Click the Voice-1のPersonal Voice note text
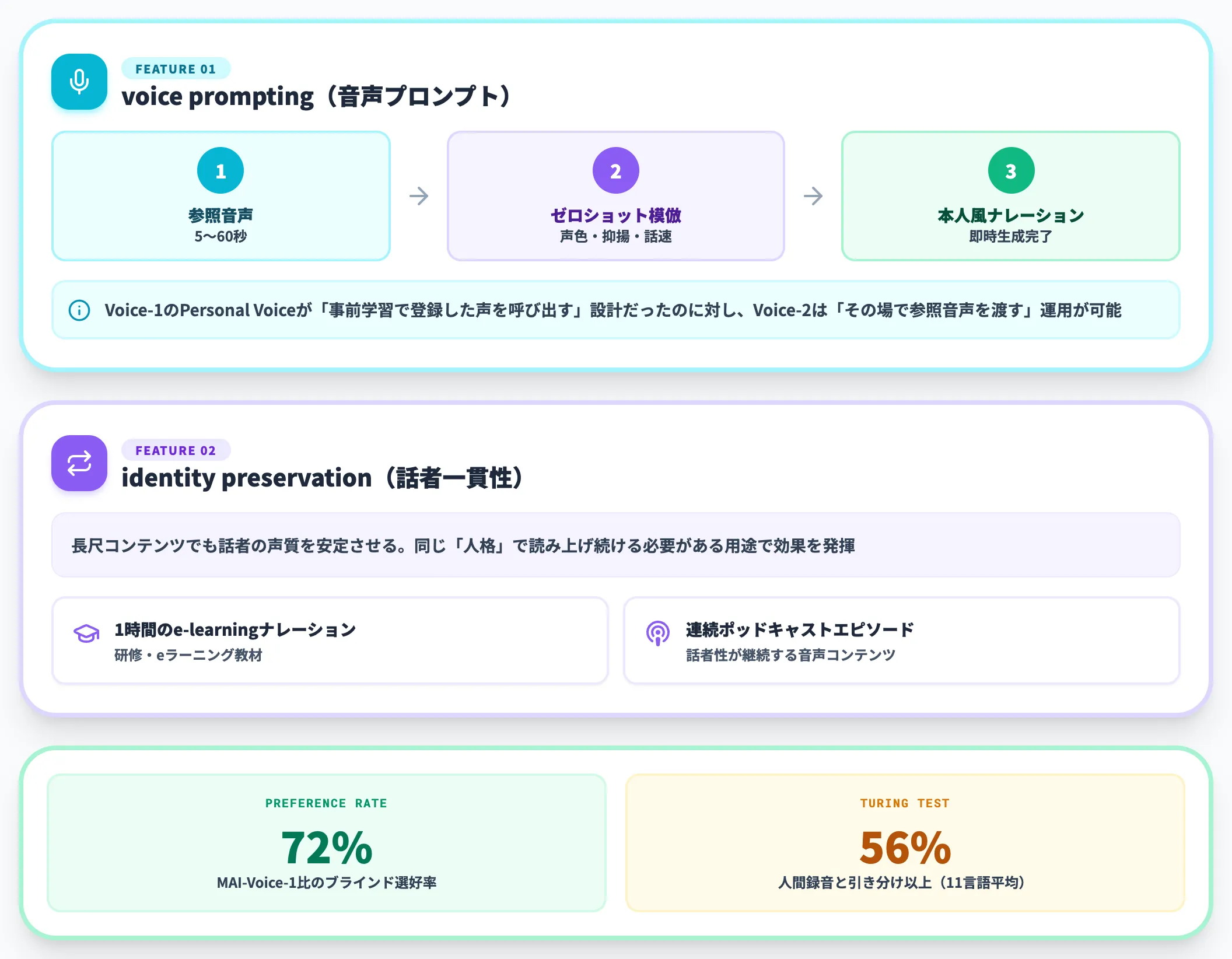Image resolution: width=1232 pixels, height=959 pixels. coord(612,310)
